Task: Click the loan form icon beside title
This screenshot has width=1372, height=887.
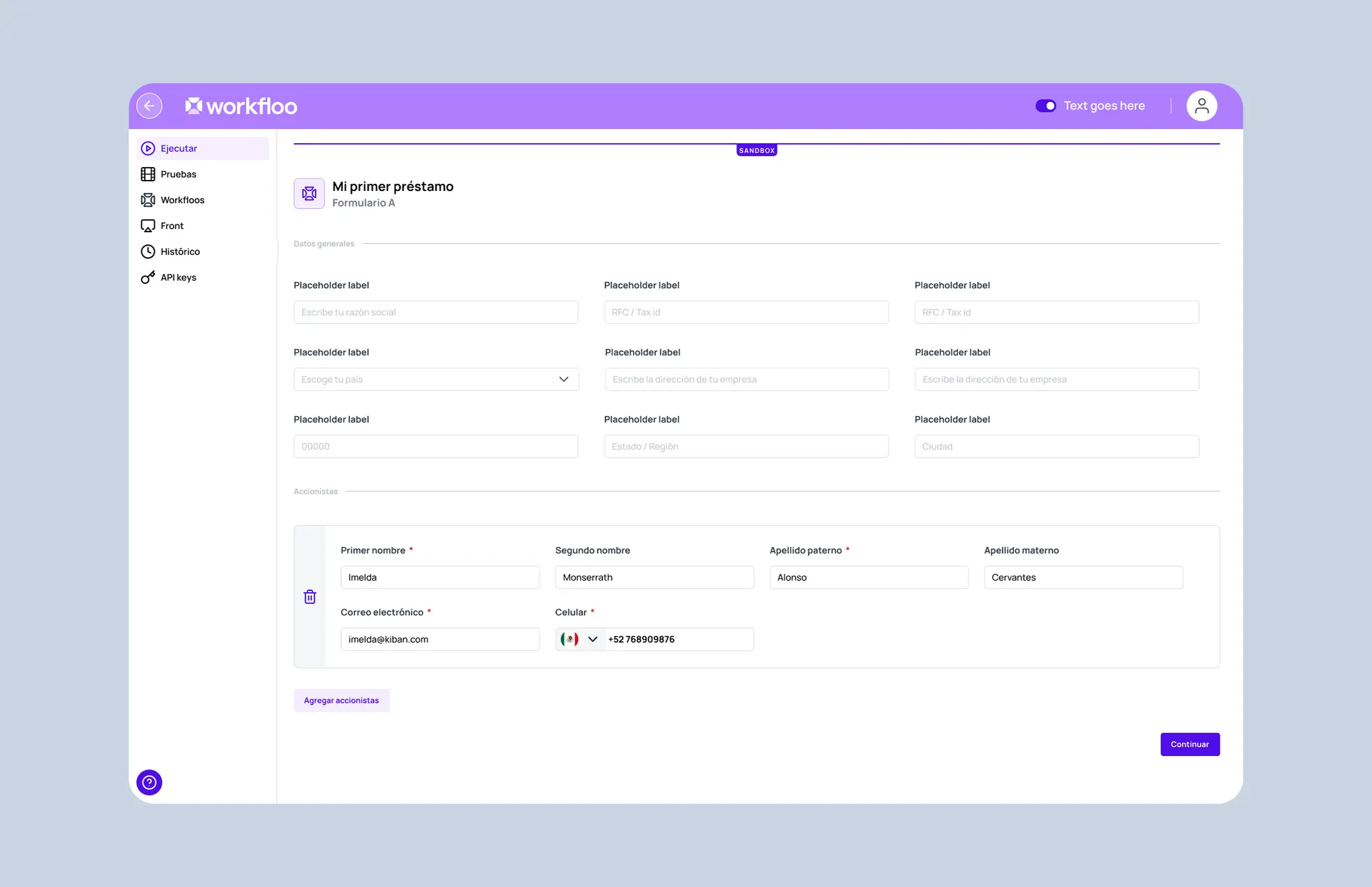Action: (x=309, y=194)
